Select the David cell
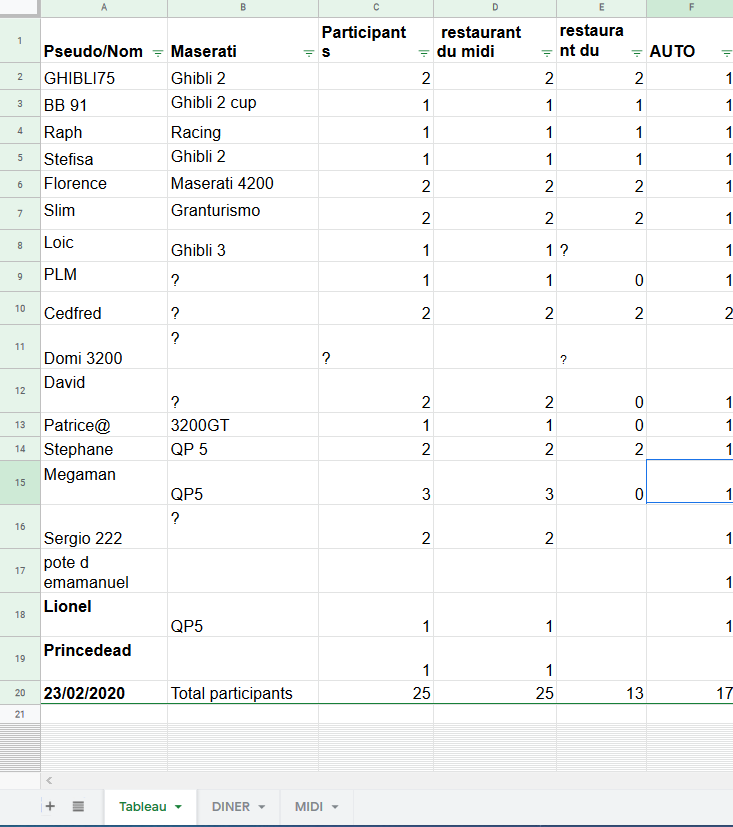The image size is (733, 827). pyautogui.click(x=104, y=391)
